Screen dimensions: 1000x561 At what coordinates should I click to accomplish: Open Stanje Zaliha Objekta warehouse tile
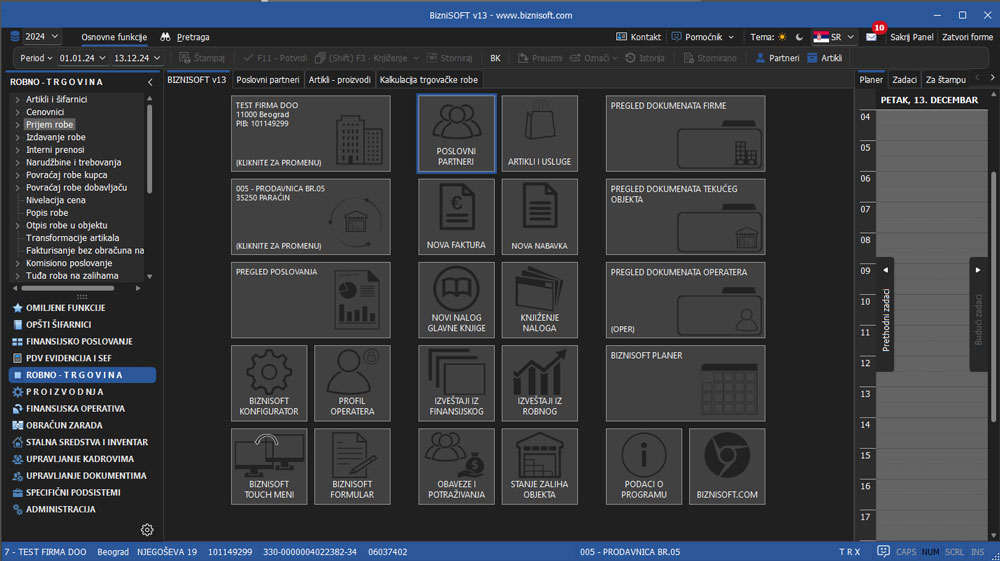(539, 466)
